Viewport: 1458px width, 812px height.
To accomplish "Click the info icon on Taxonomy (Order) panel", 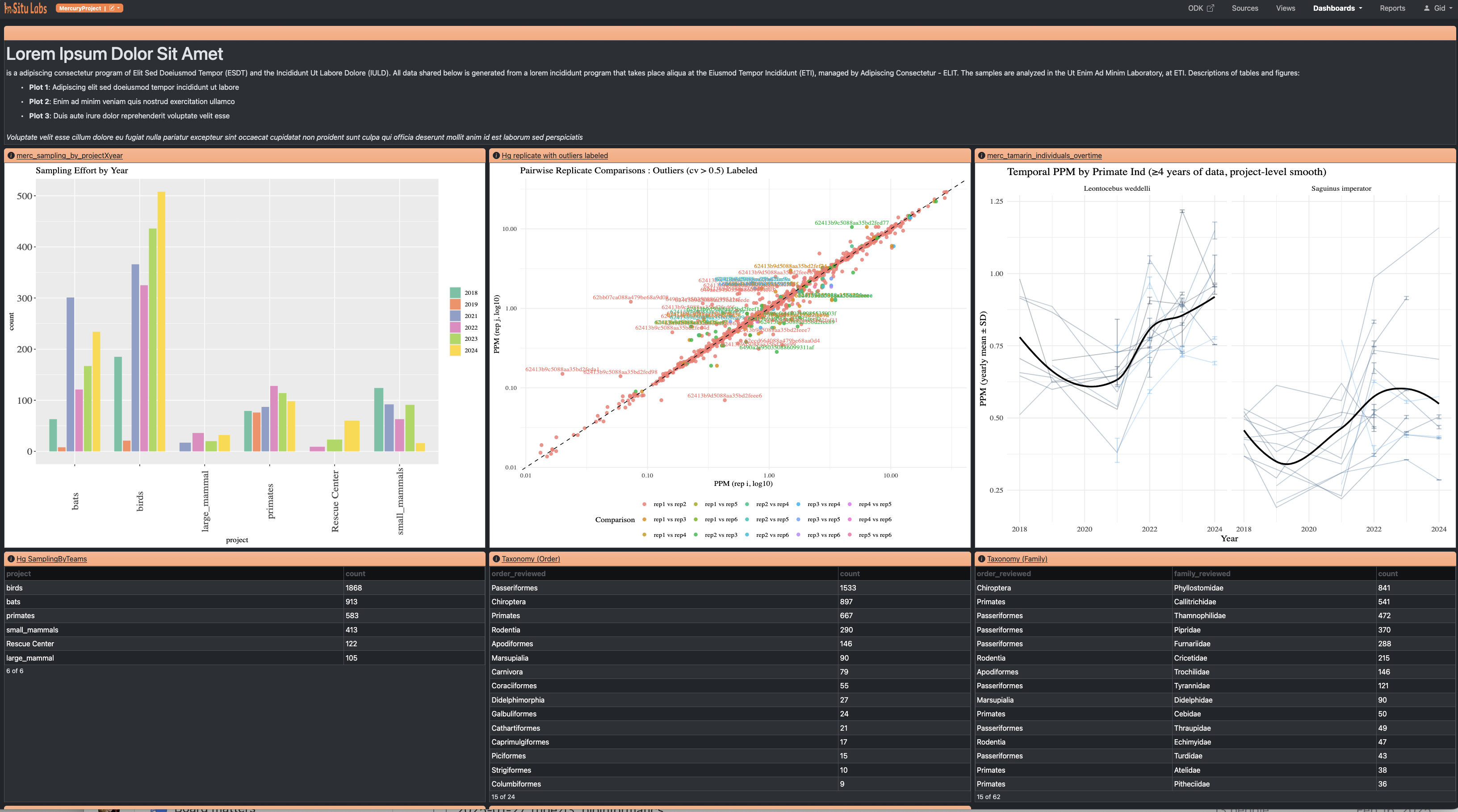I will click(x=495, y=559).
